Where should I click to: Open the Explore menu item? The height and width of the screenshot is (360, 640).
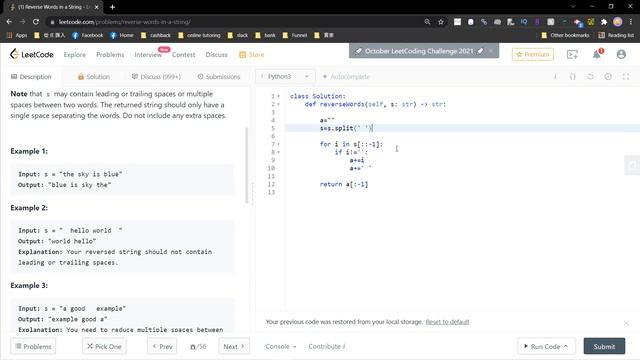tap(75, 55)
